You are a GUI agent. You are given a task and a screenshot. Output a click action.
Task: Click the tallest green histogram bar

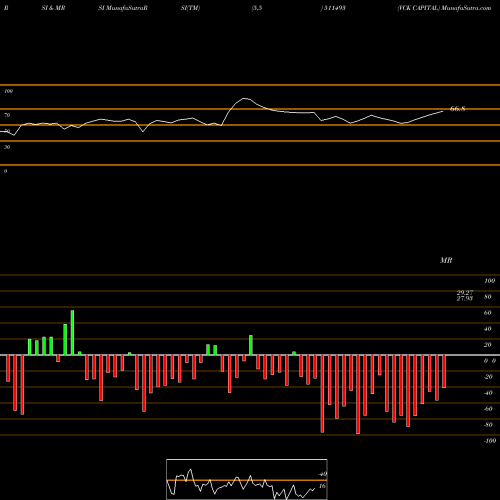(72, 333)
